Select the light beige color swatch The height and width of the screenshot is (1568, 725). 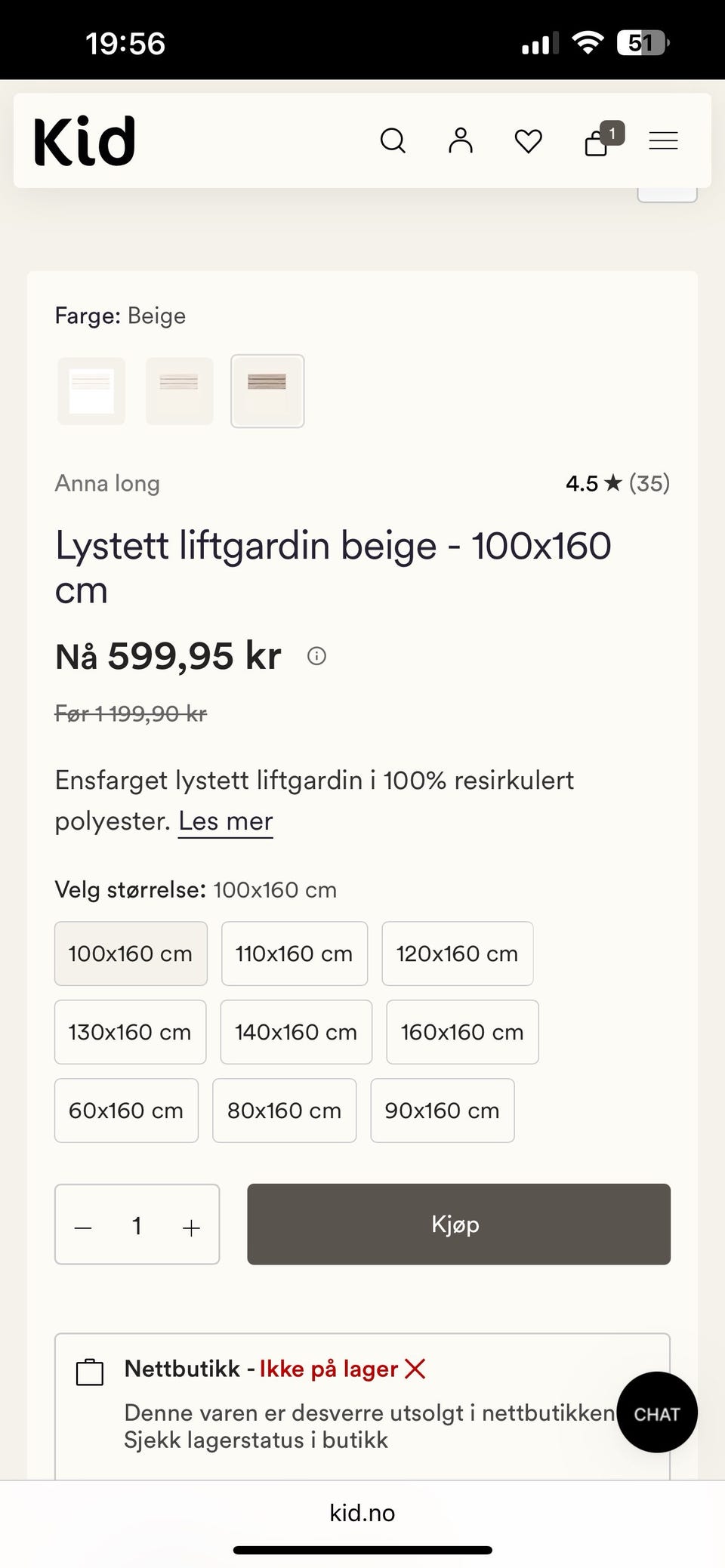click(180, 391)
